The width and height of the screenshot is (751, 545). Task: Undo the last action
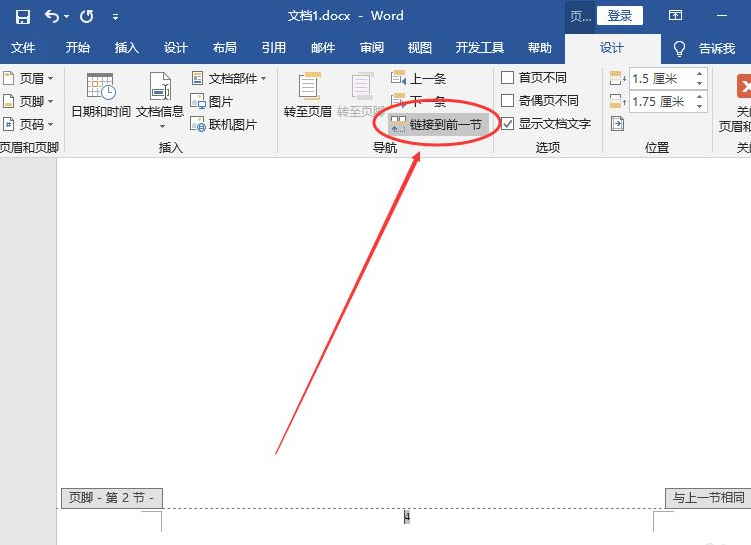(52, 17)
